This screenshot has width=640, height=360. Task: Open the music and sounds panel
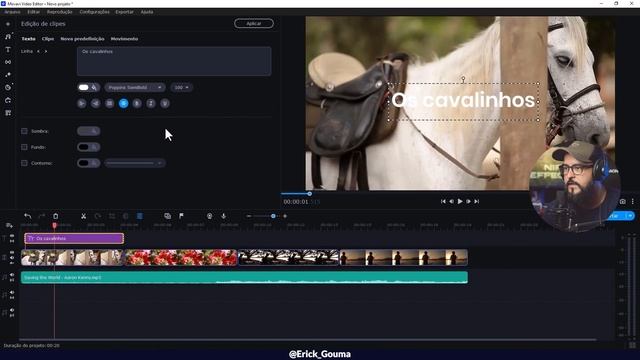tap(8, 37)
